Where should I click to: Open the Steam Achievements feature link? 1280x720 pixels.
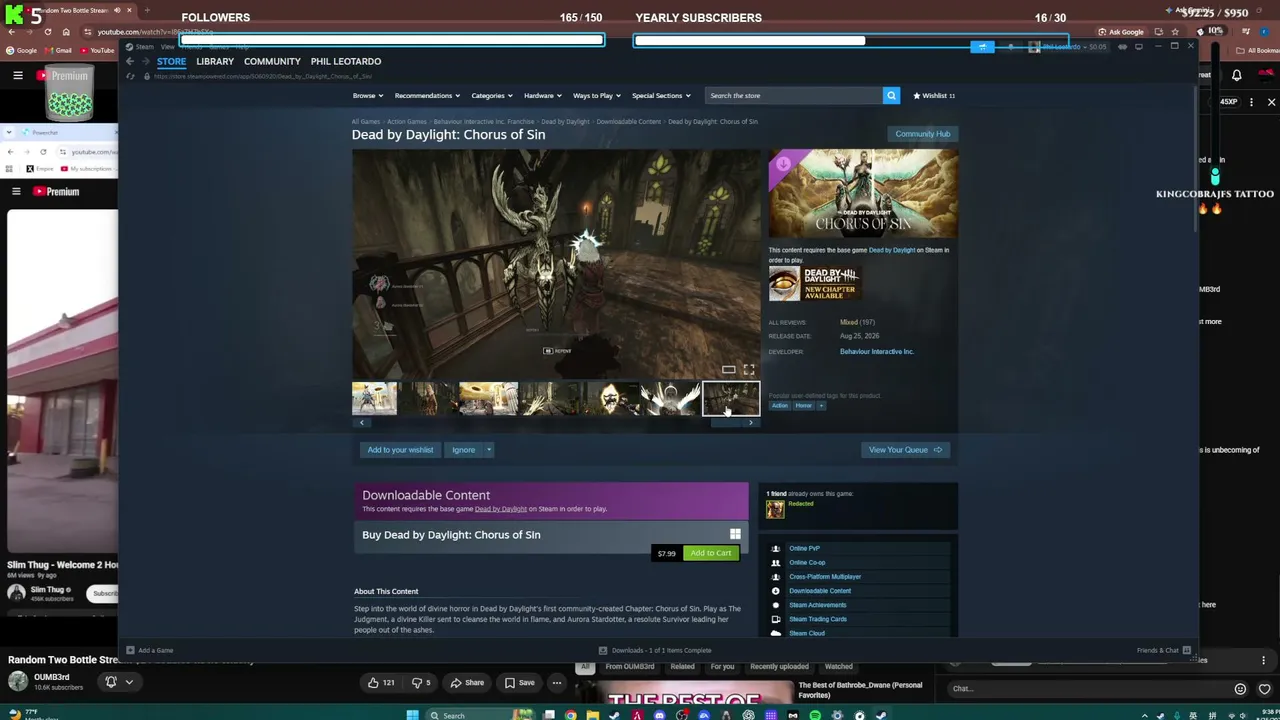pyautogui.click(x=818, y=605)
